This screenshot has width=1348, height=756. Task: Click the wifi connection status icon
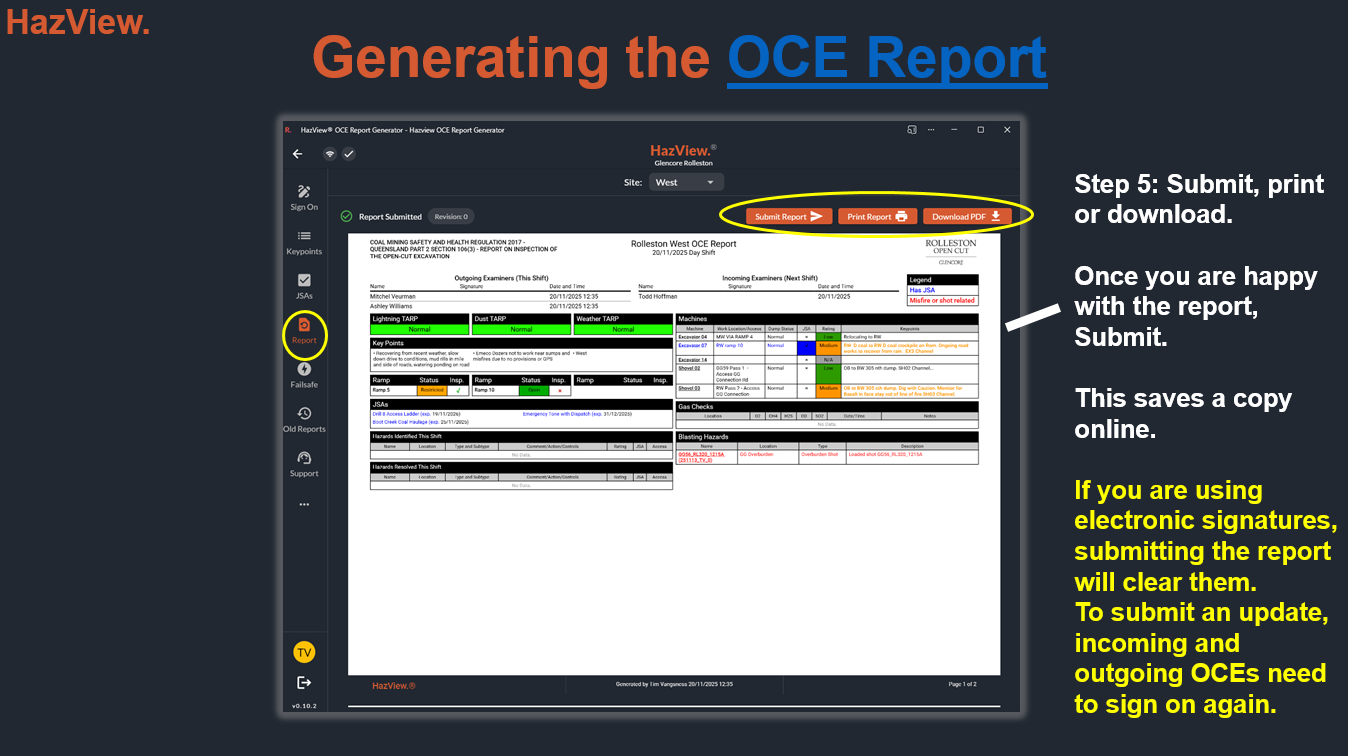[329, 154]
